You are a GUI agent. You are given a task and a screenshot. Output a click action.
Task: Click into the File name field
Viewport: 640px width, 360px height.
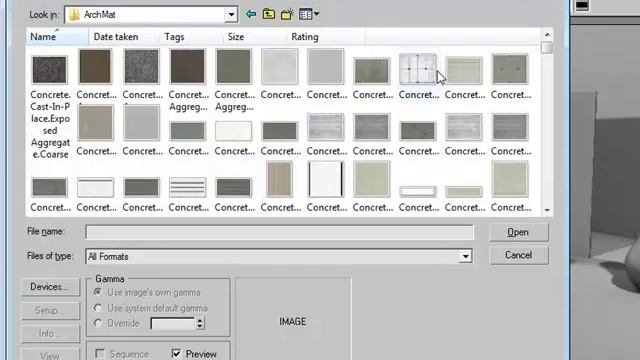coord(280,232)
